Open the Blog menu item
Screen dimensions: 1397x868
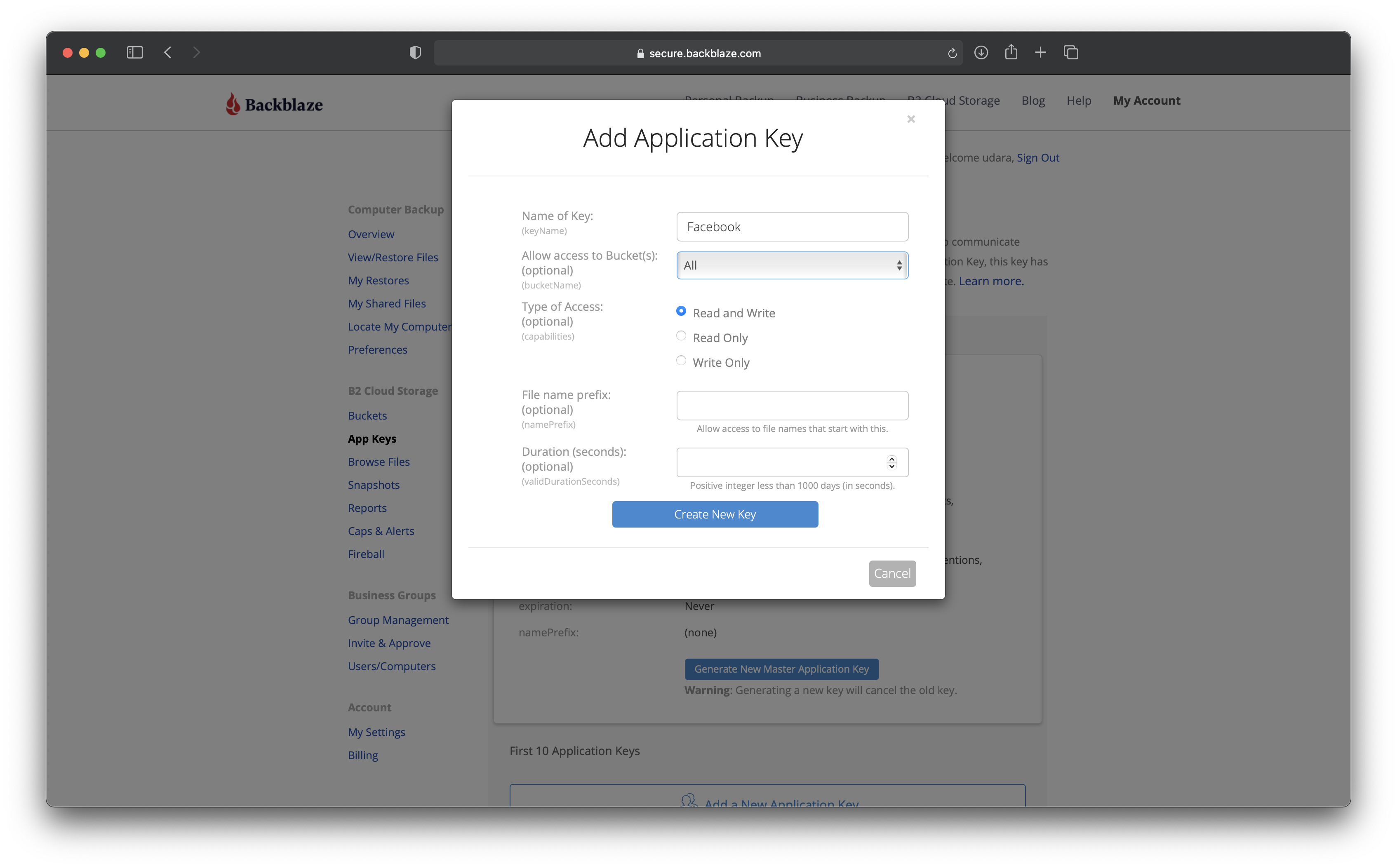pyautogui.click(x=1033, y=101)
